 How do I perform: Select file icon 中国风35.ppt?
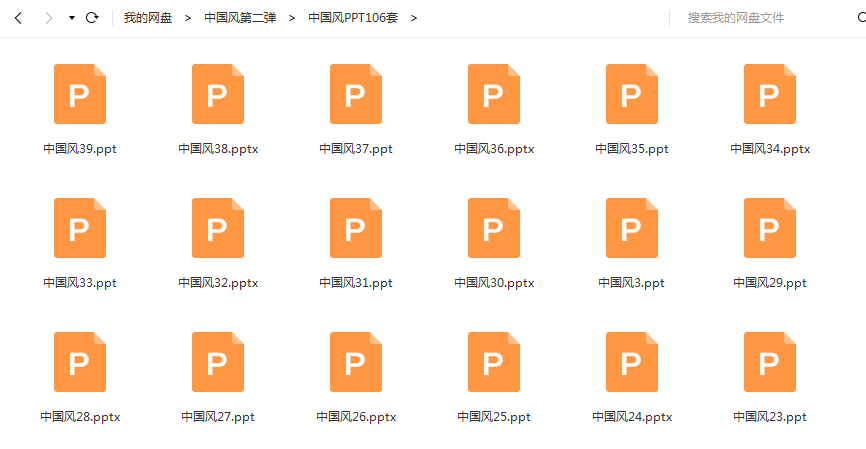point(632,94)
